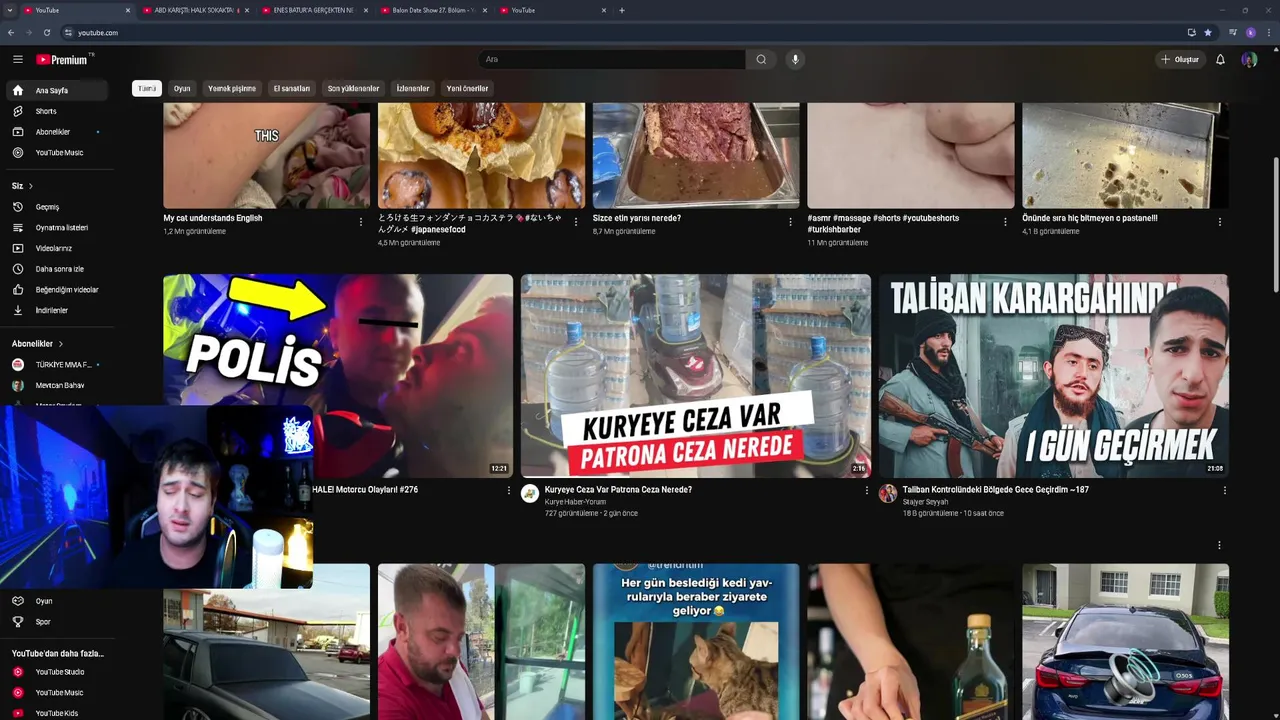Focus the Ara search field
The height and width of the screenshot is (720, 1280).
(x=612, y=59)
